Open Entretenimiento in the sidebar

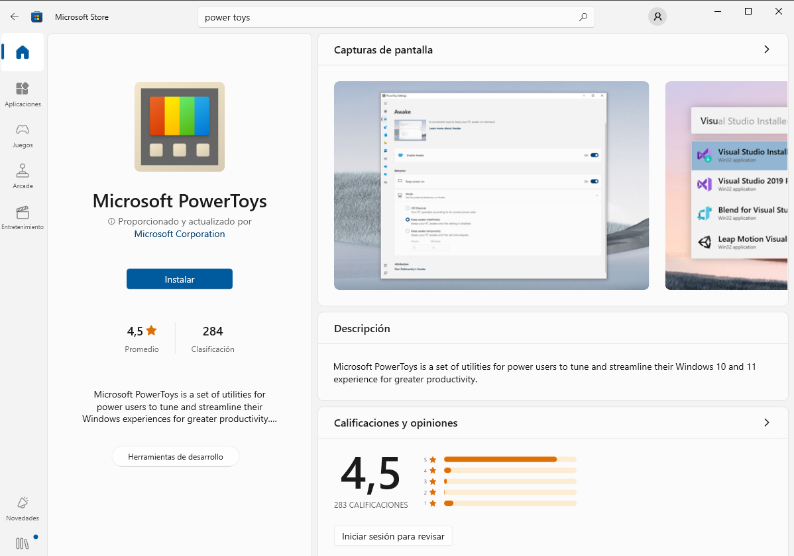(22, 218)
